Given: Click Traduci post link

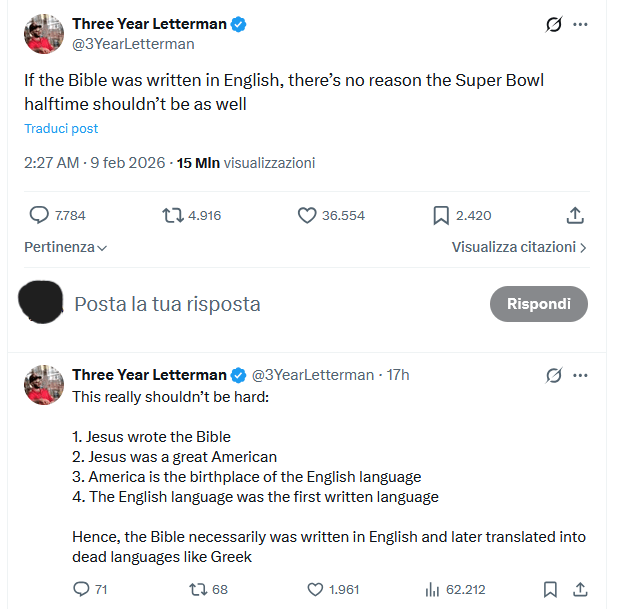Looking at the screenshot, I should coord(61,129).
